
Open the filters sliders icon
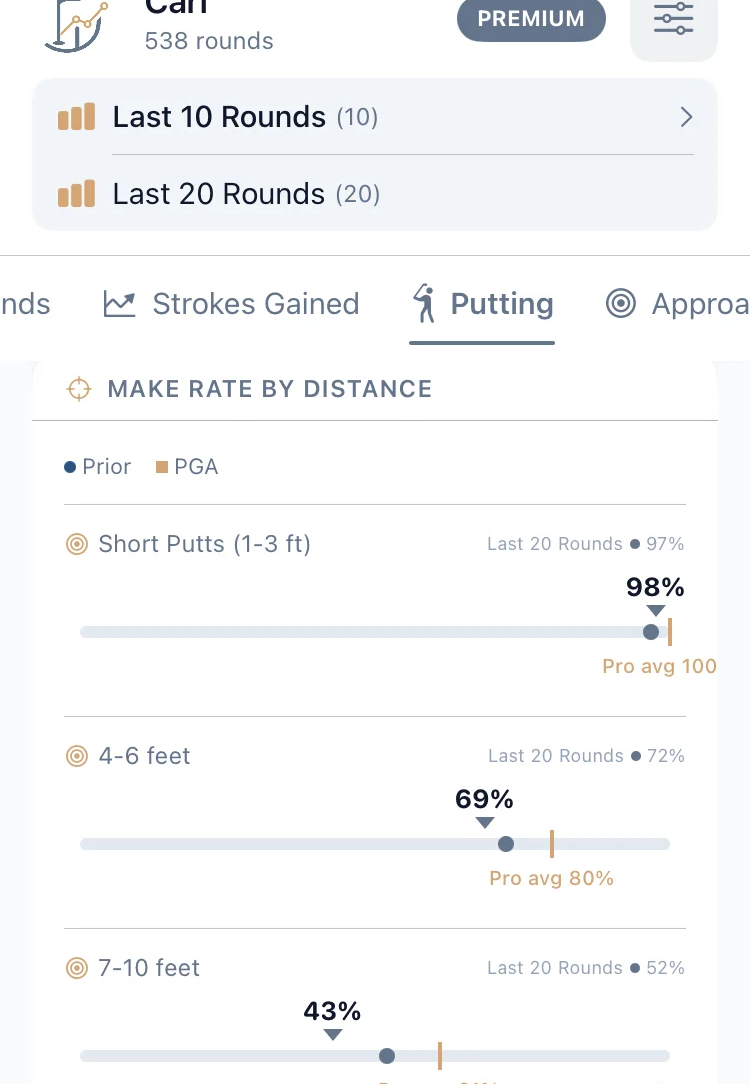click(x=673, y=19)
